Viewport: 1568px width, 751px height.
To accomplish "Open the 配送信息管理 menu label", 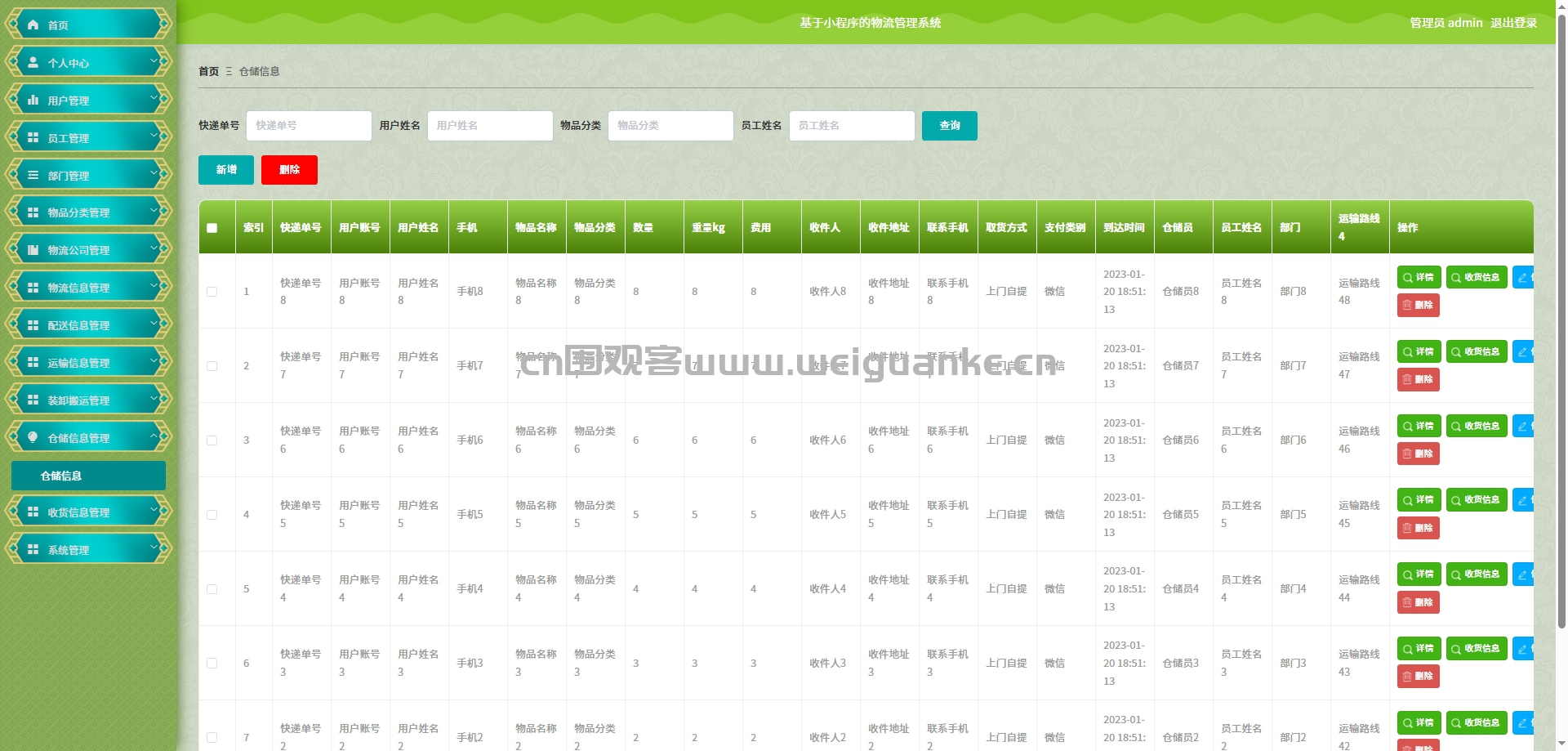I will pos(78,325).
